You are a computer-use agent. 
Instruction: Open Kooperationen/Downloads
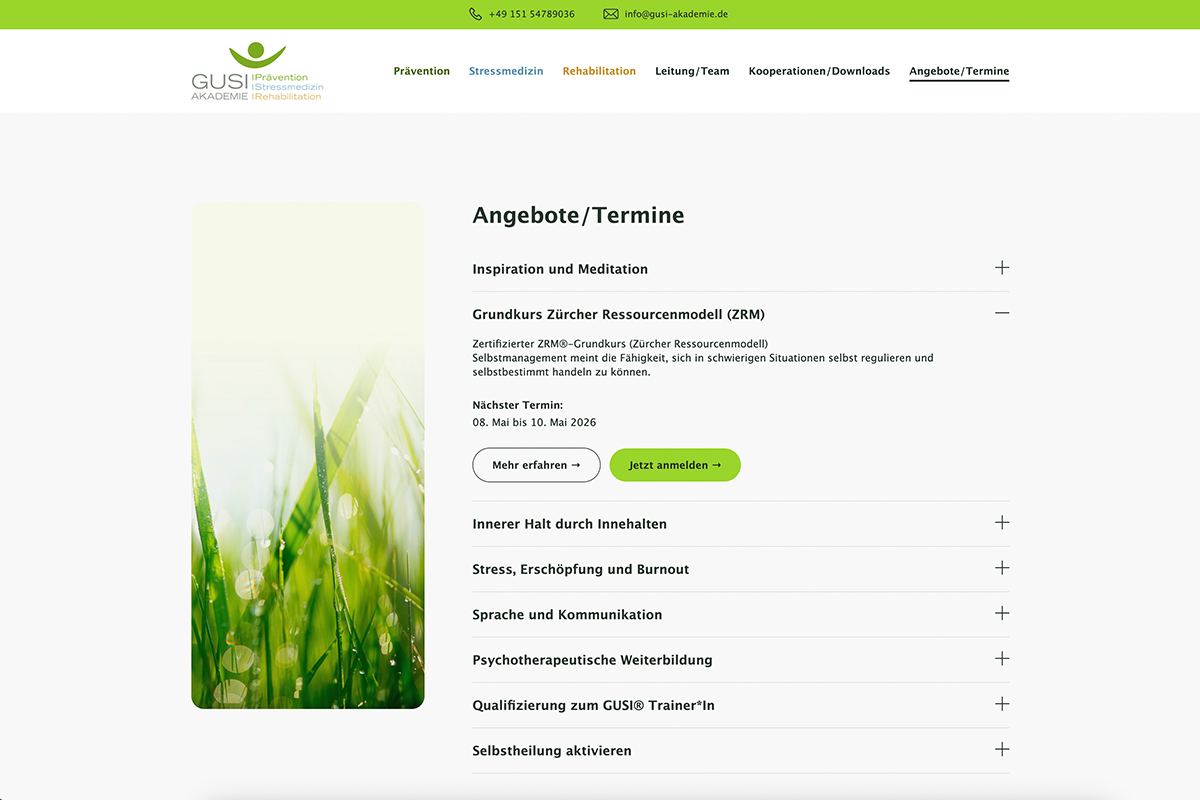coord(819,71)
